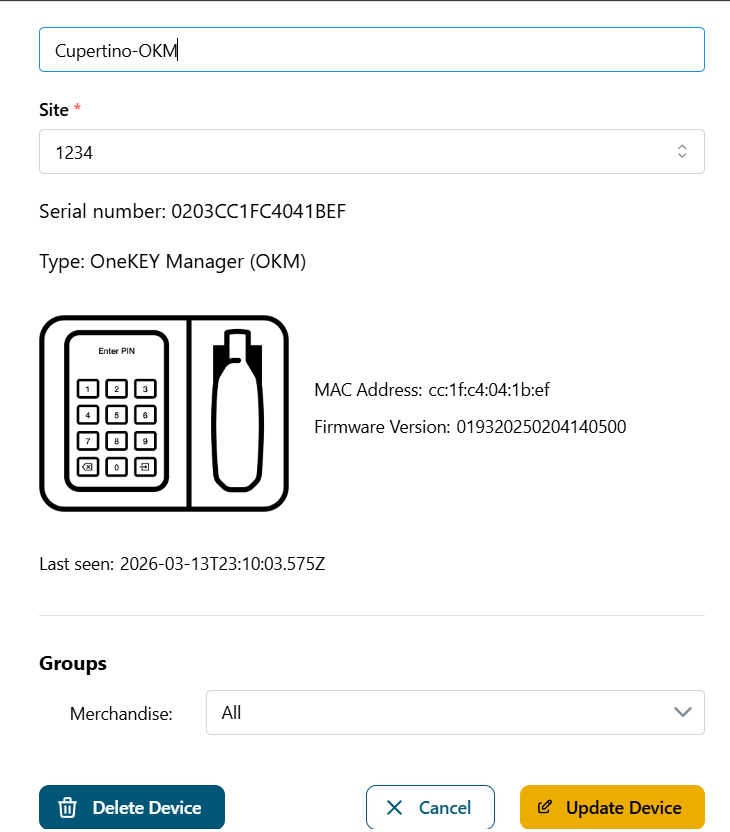Screen dimensions: 730x832
Task: Click the serial number 0203CC1FC4041BEF text
Action: click(258, 211)
